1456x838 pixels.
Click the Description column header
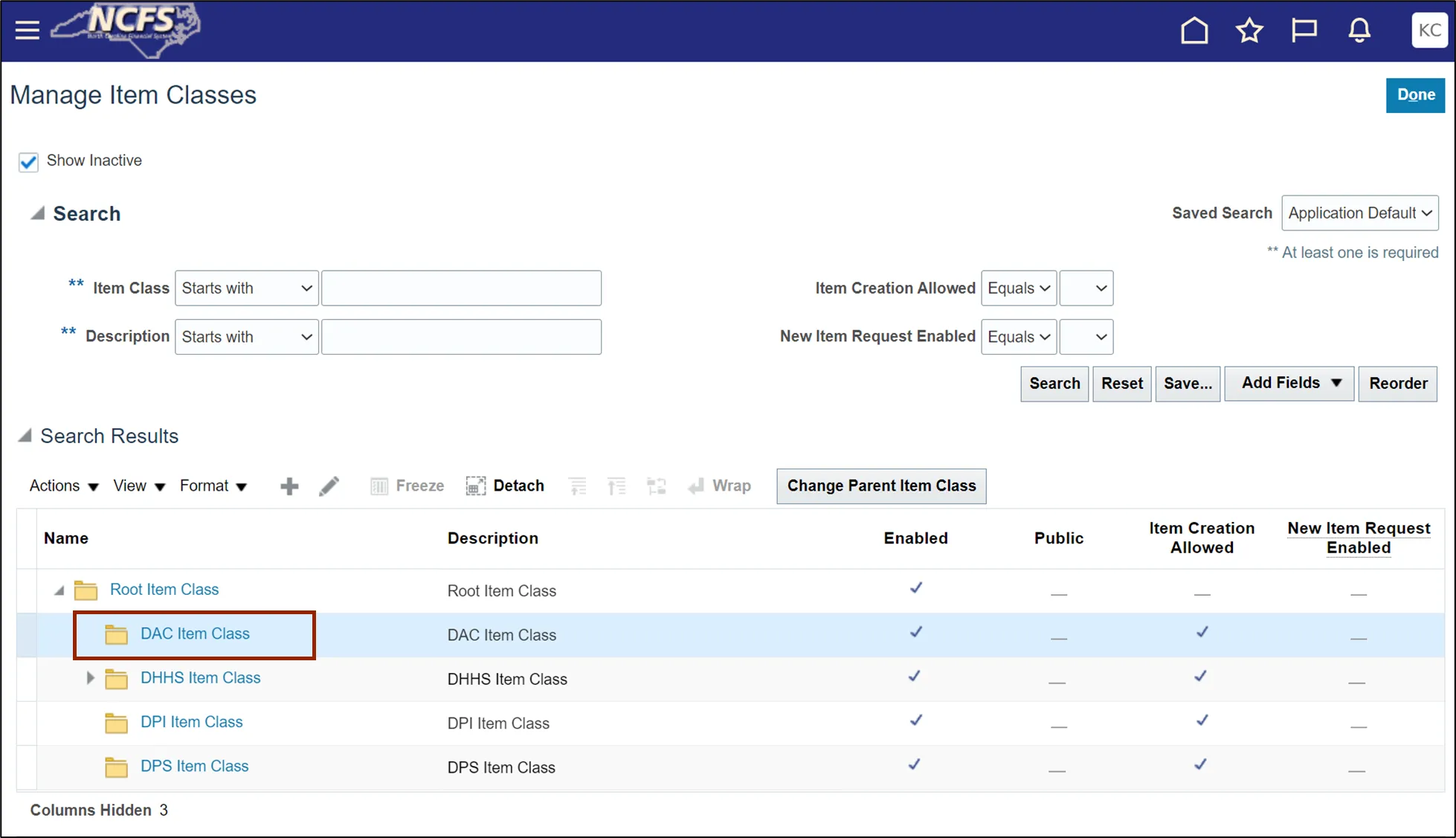tap(492, 538)
